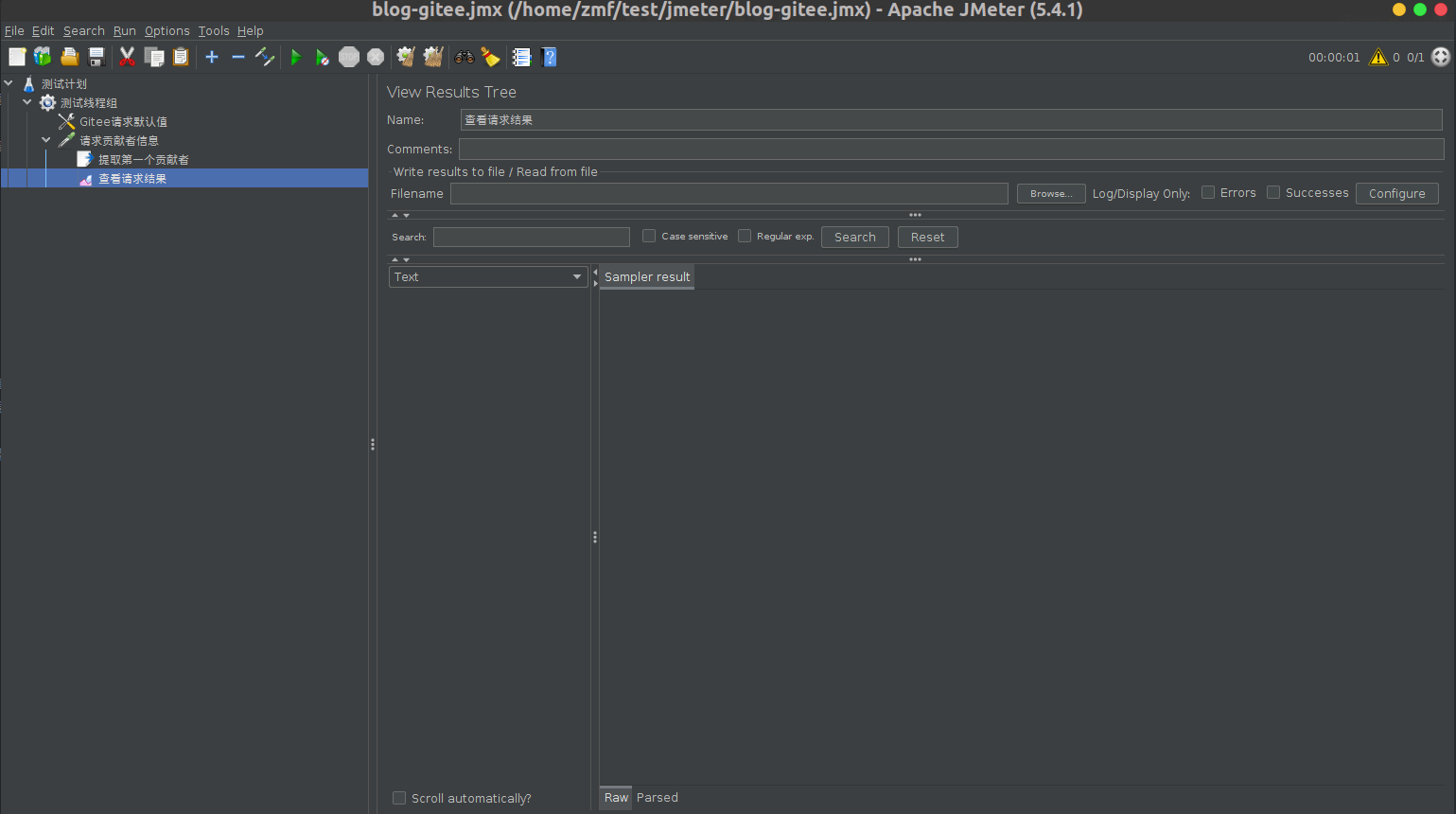Collapse the 请求贡献者信息 sampler node
Image resolution: width=1456 pixels, height=814 pixels.
pyautogui.click(x=46, y=140)
